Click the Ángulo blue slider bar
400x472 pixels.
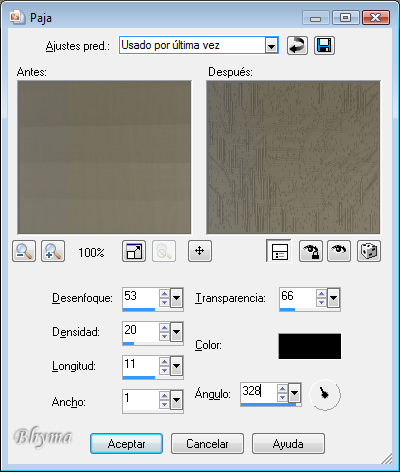[x=268, y=405]
